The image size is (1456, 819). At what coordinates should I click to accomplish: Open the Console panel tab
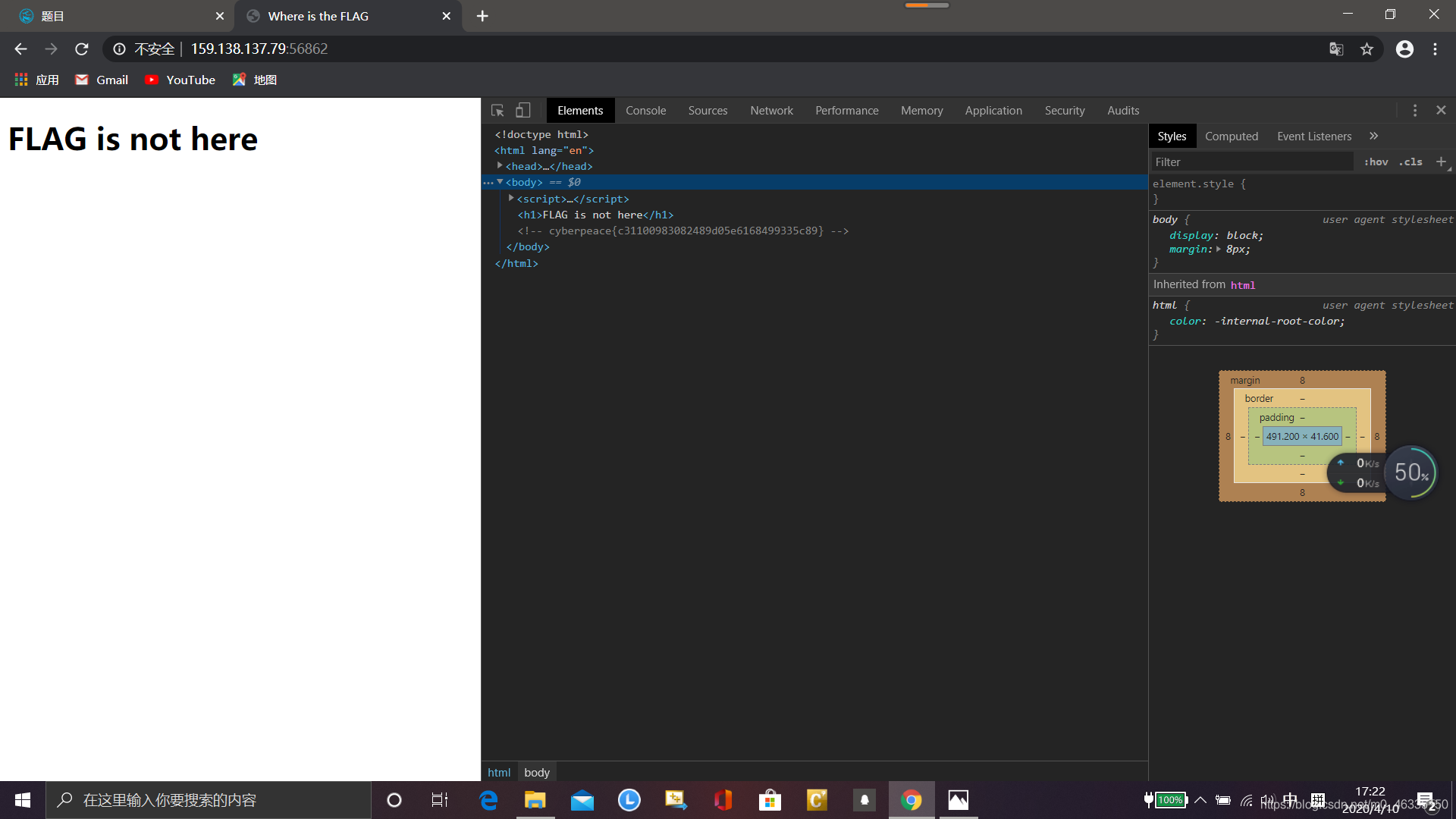click(x=645, y=110)
